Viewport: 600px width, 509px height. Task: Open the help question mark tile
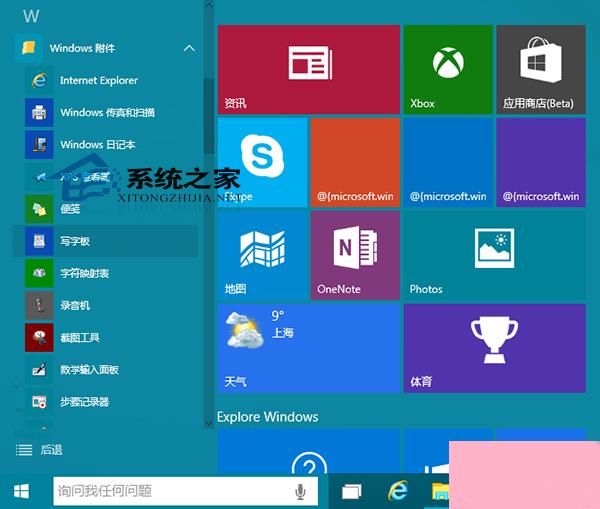point(309,452)
